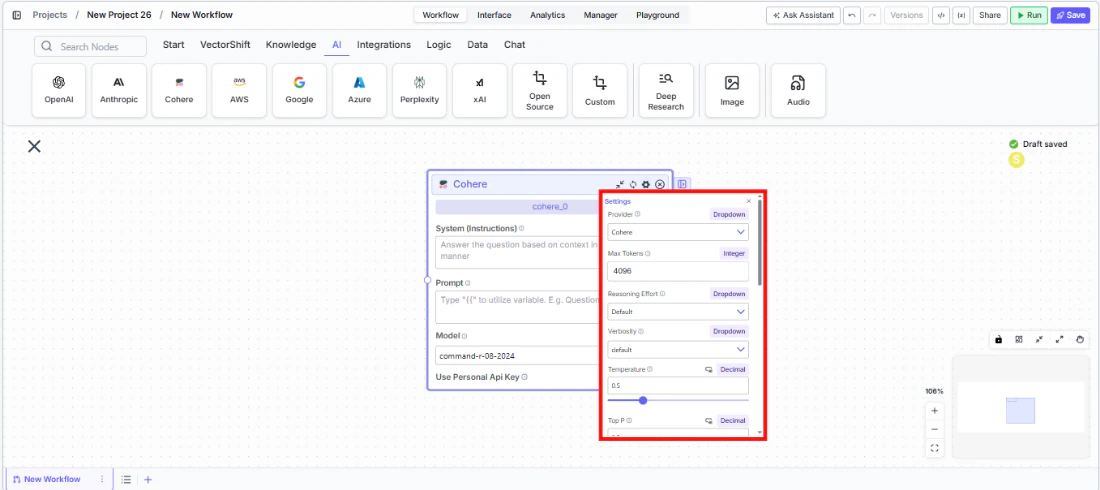1100x490 pixels.
Task: Collapse the Cohere node with minimize arrows
Action: coord(620,185)
